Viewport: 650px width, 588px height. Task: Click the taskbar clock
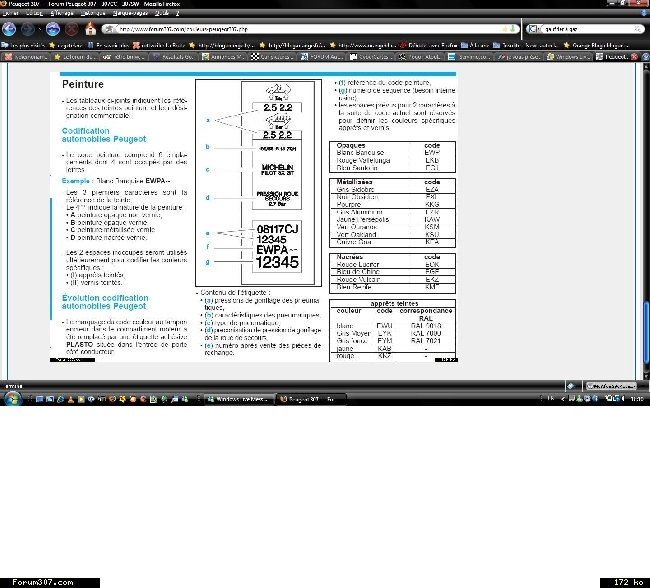636,399
